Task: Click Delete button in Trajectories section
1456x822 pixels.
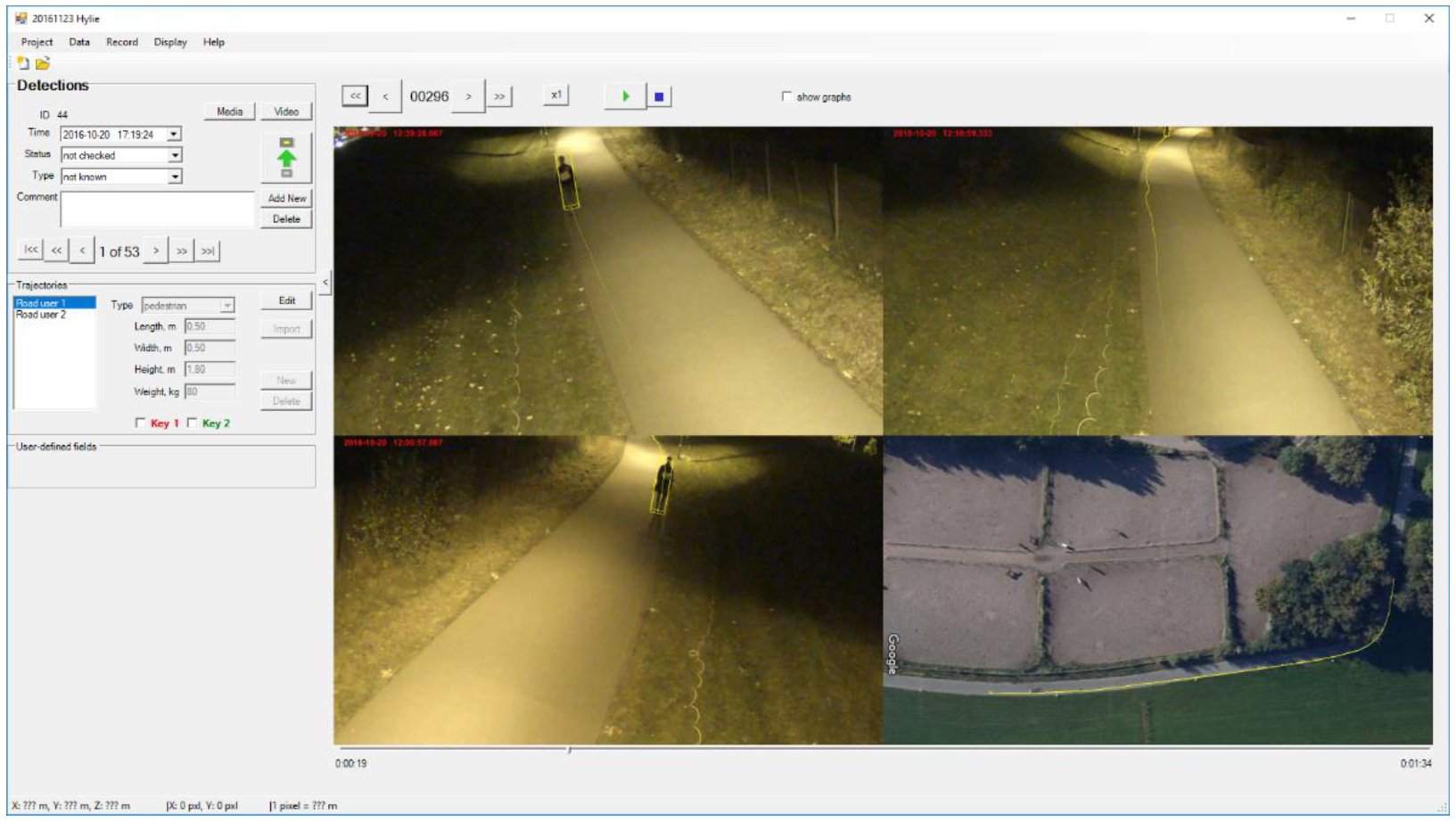Action: point(286,401)
